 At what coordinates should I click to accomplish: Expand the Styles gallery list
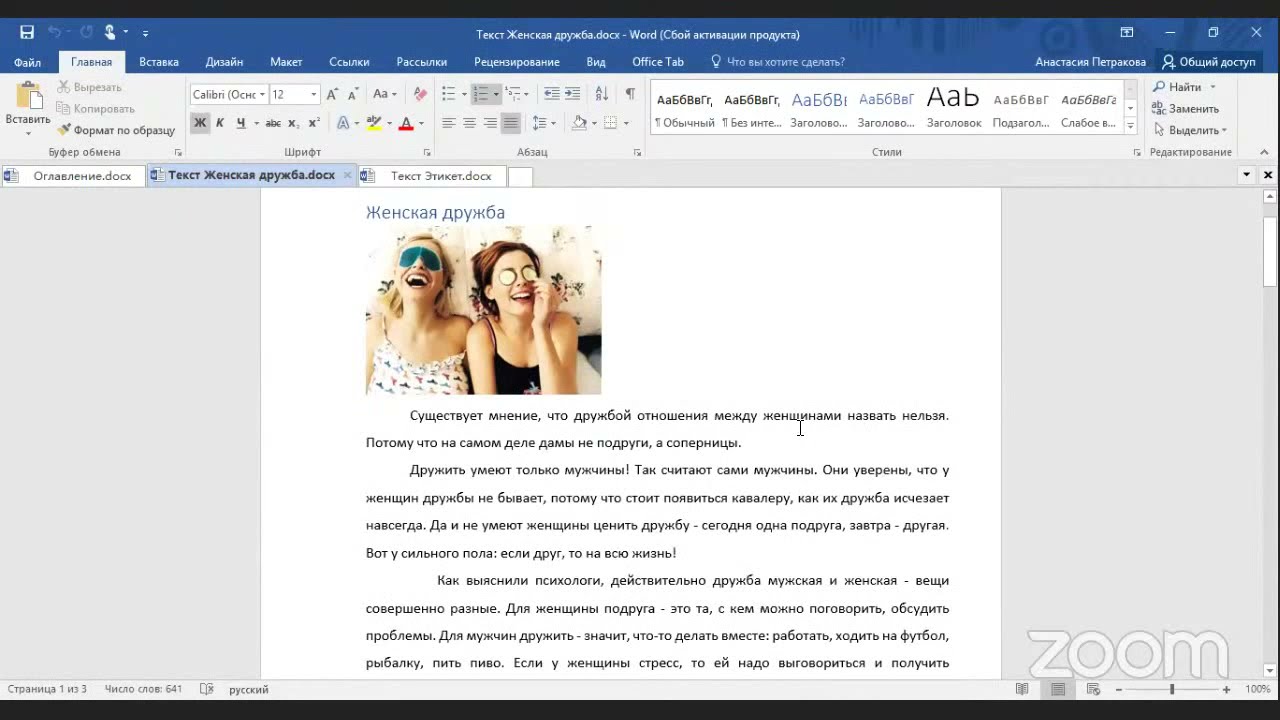(x=1131, y=126)
